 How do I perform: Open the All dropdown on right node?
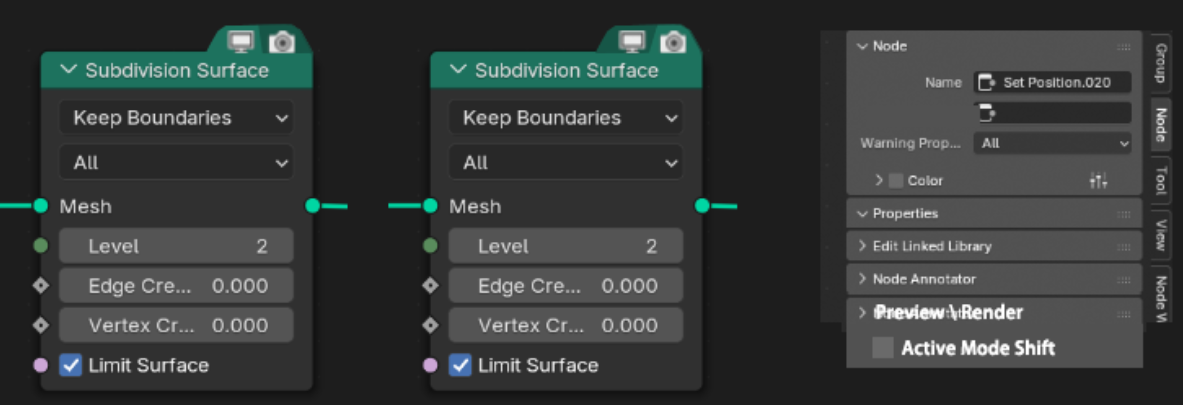(x=566, y=163)
